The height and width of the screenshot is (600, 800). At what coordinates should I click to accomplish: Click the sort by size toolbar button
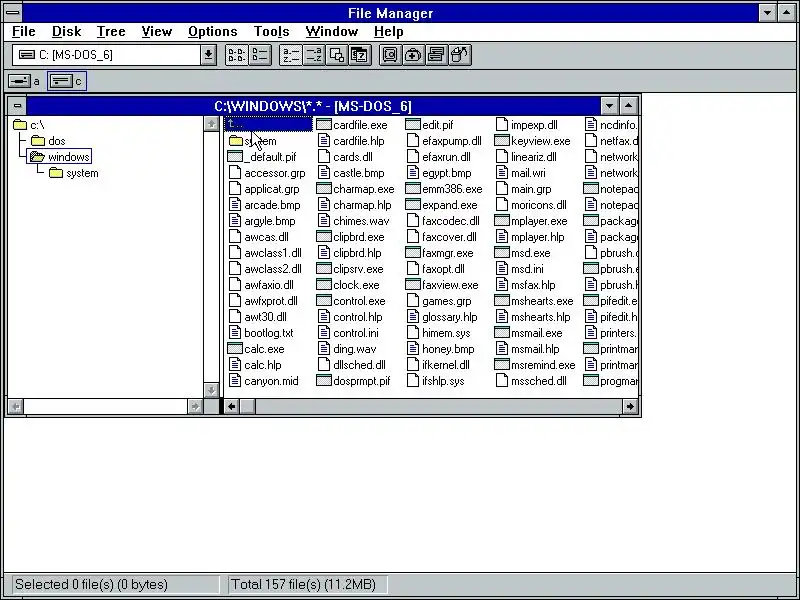[x=337, y=55]
